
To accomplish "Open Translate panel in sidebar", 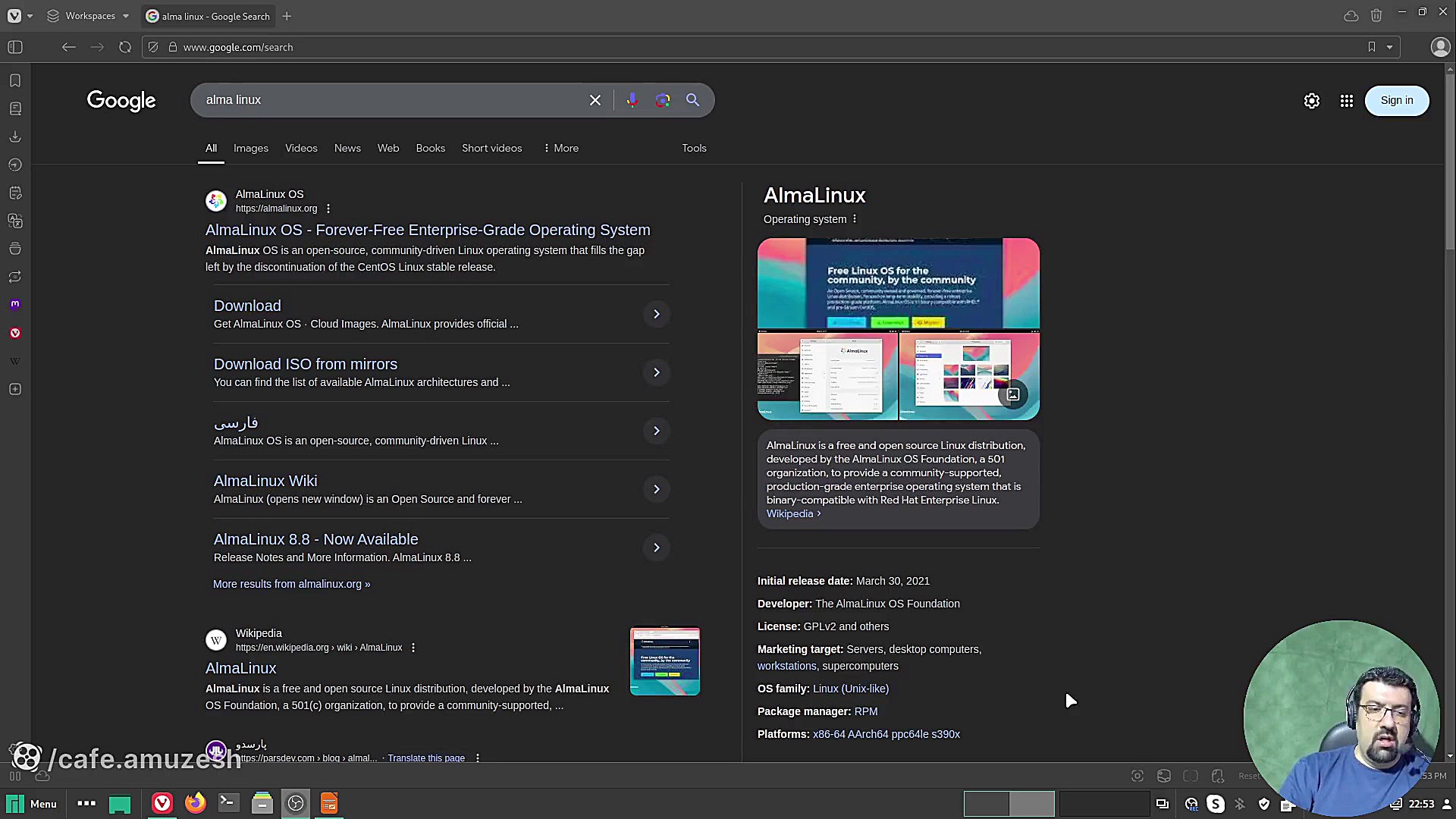I will [15, 221].
